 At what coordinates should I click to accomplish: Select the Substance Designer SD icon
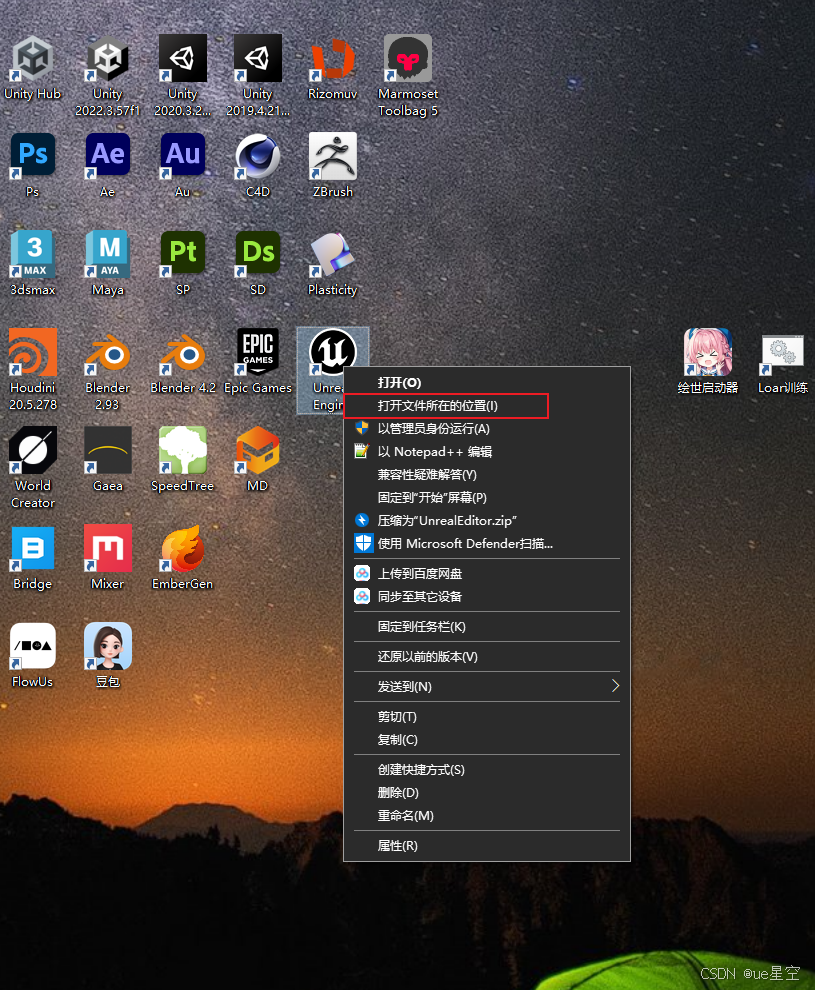point(258,263)
